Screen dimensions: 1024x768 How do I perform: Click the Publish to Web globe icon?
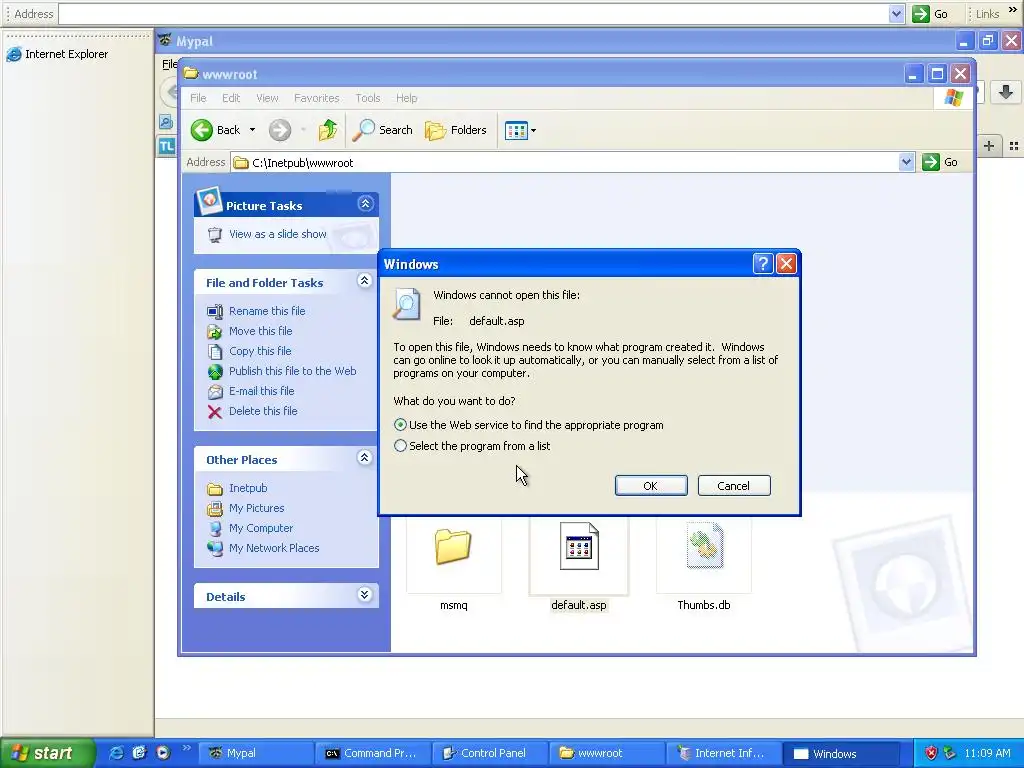tap(215, 372)
